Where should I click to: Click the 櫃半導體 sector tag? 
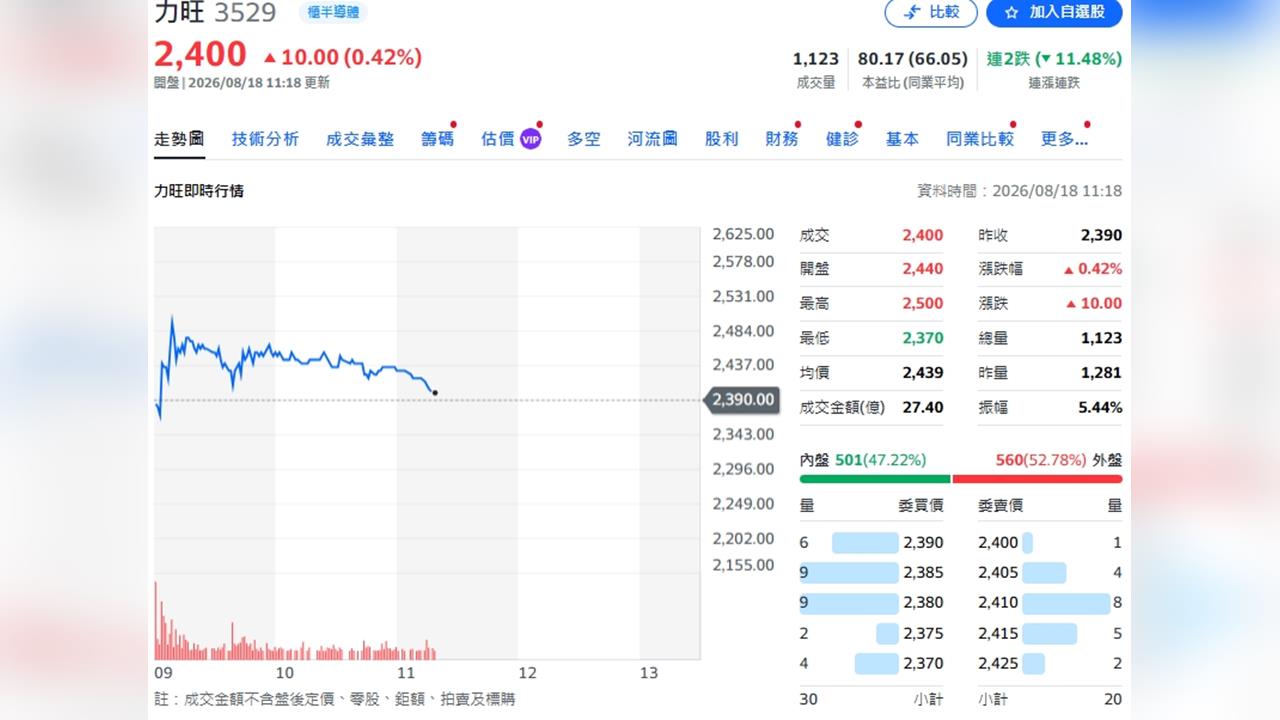click(333, 12)
